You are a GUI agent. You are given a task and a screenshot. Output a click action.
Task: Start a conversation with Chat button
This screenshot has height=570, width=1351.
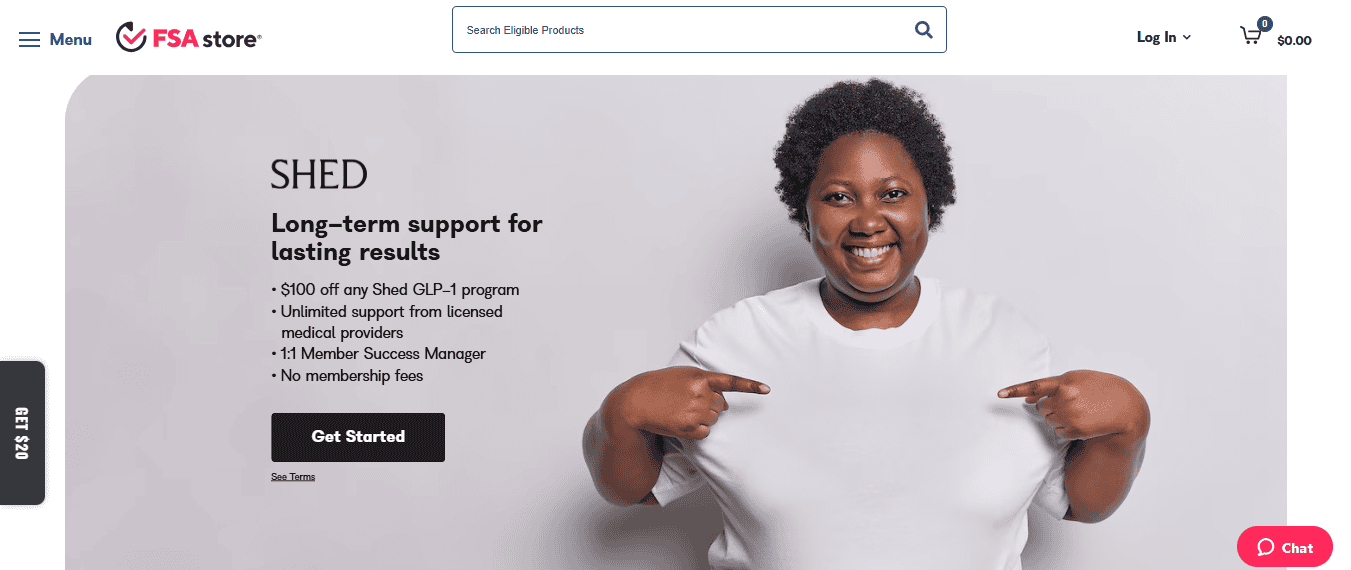[1285, 547]
